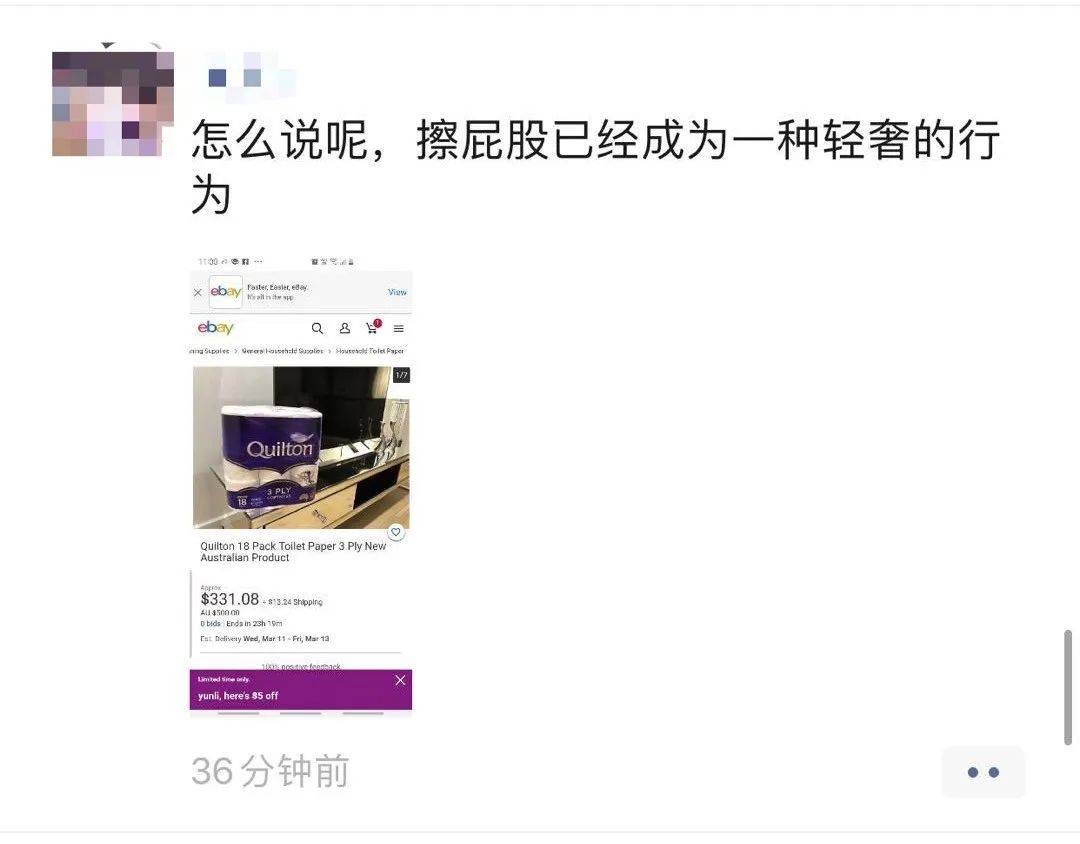Screen dimensions: 1080x844
Task: Open the eBay hamburger menu icon
Action: [398, 329]
